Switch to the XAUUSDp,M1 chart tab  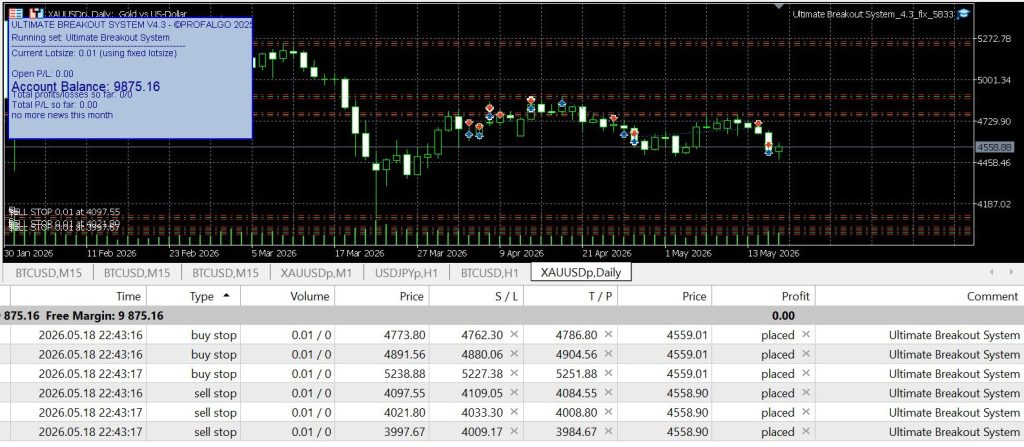click(315, 273)
